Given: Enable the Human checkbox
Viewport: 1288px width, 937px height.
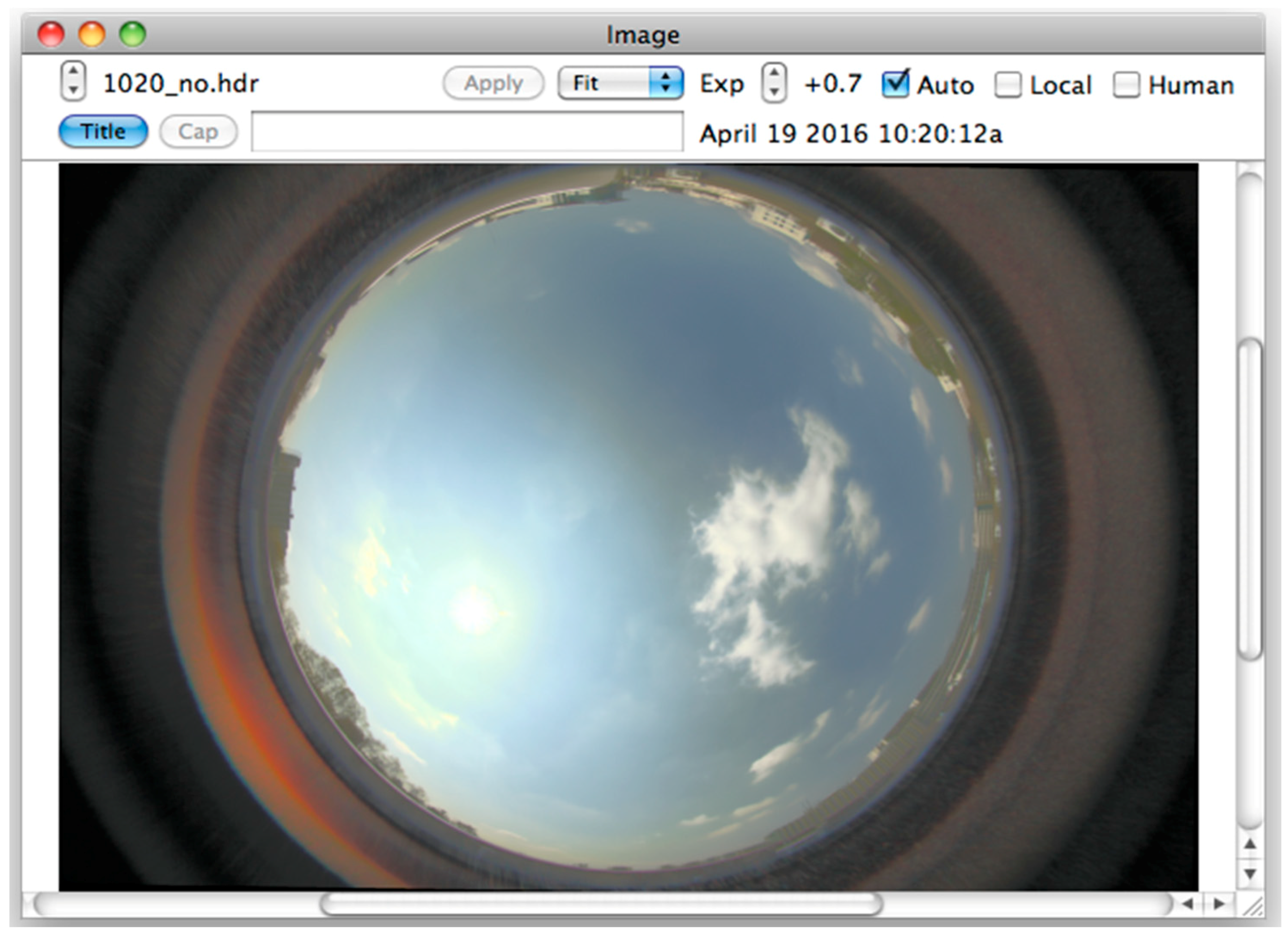Looking at the screenshot, I should coord(1126,85).
